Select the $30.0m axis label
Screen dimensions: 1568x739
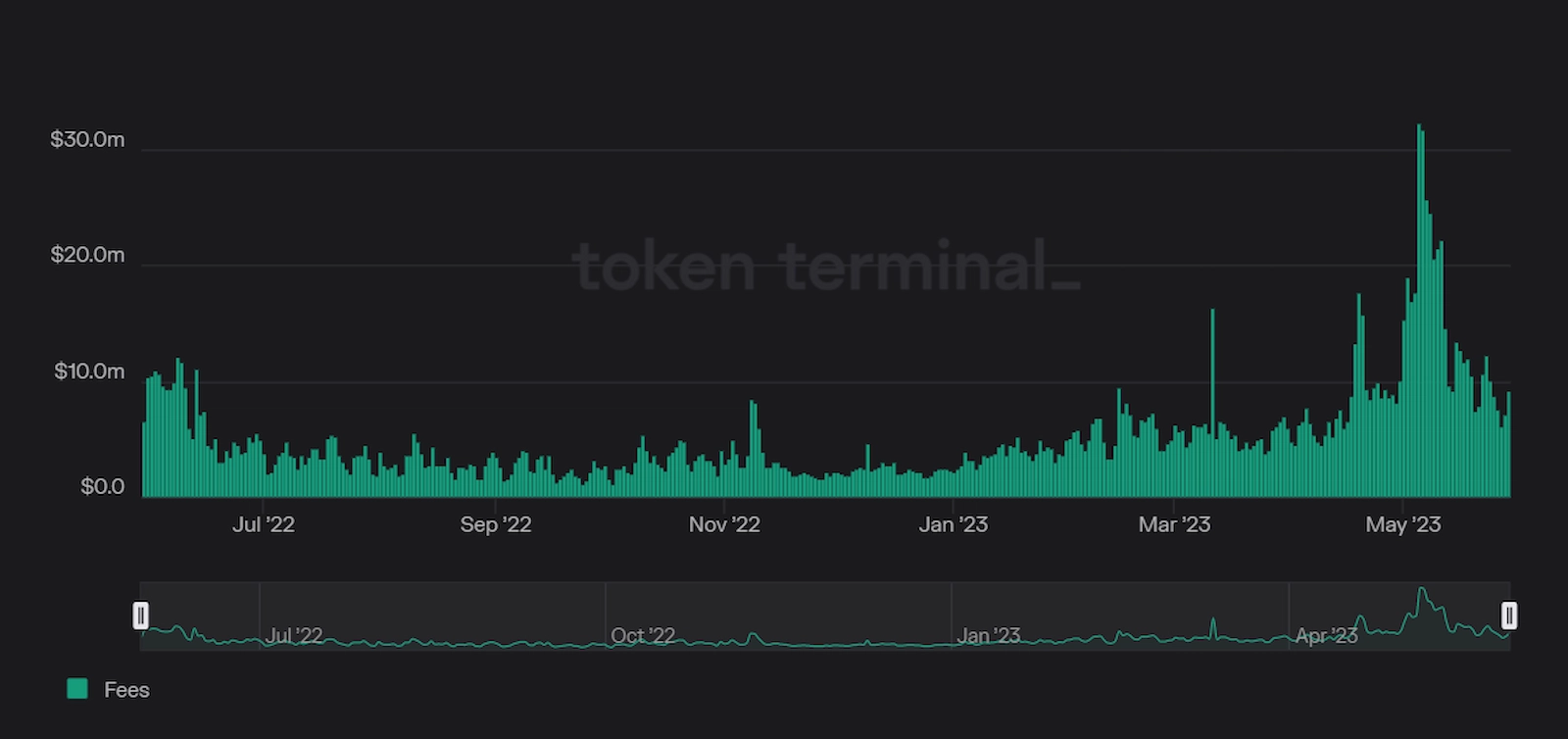point(87,139)
